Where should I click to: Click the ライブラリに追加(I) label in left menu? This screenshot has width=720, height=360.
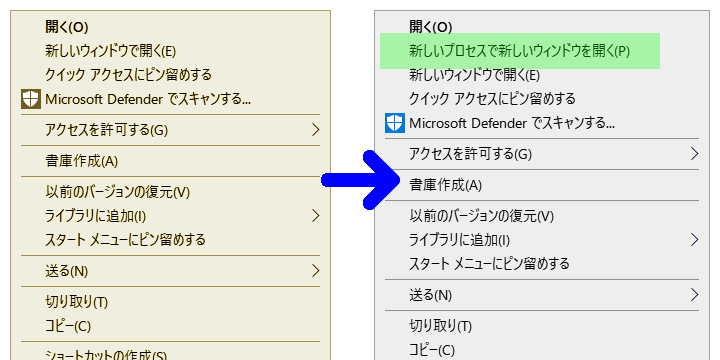coord(96,216)
